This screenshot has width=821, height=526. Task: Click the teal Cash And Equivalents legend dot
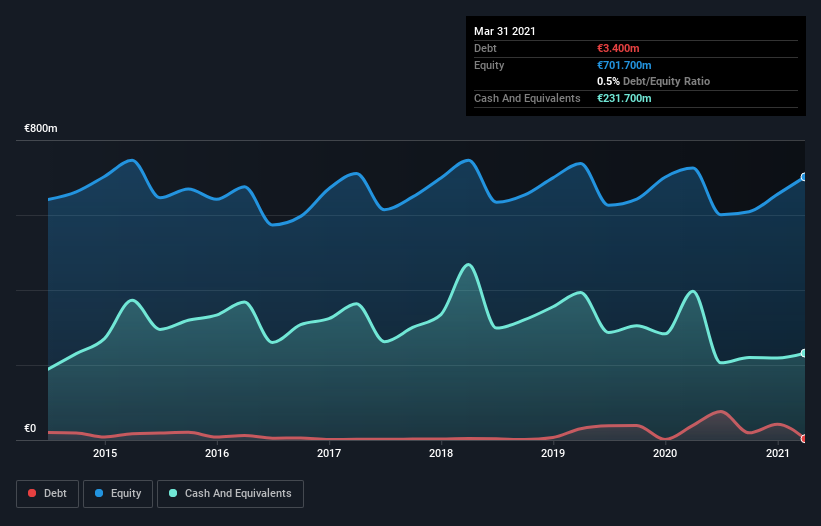(173, 493)
